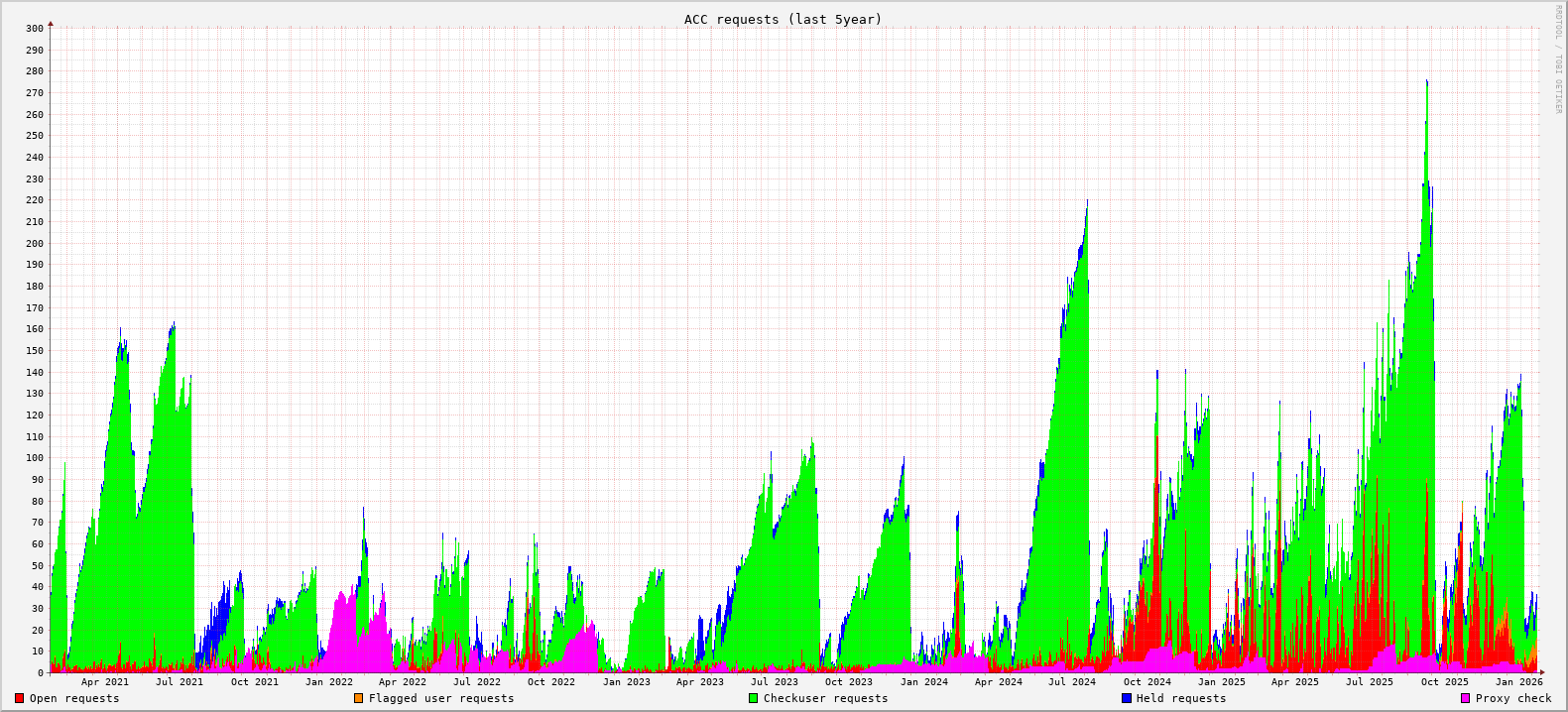Click the RRDTOOL / TOBI OETIKER watermark

[1558, 59]
